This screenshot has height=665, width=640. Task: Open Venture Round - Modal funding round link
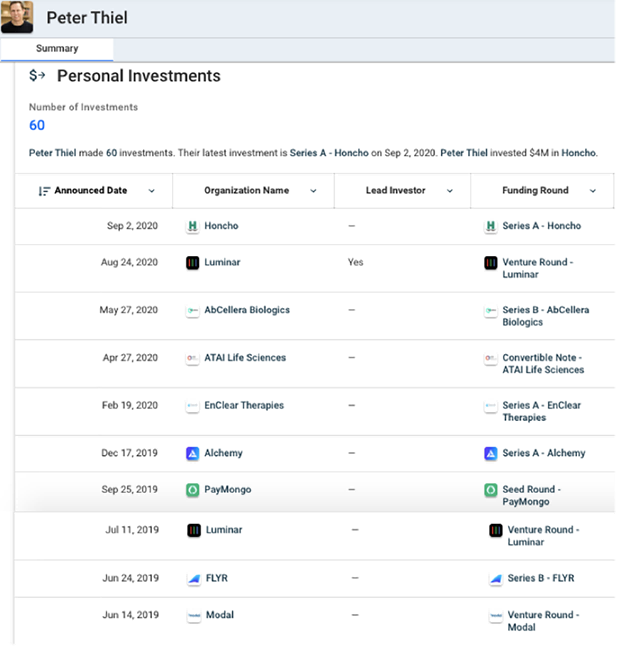coord(543,621)
